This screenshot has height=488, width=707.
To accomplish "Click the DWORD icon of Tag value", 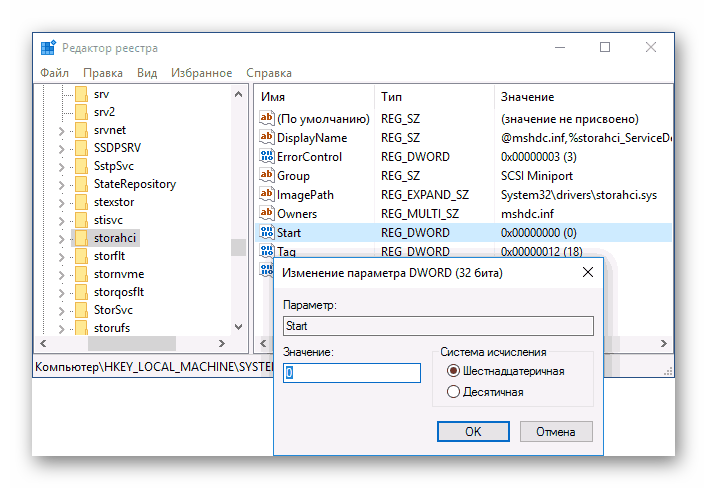I will pos(266,250).
